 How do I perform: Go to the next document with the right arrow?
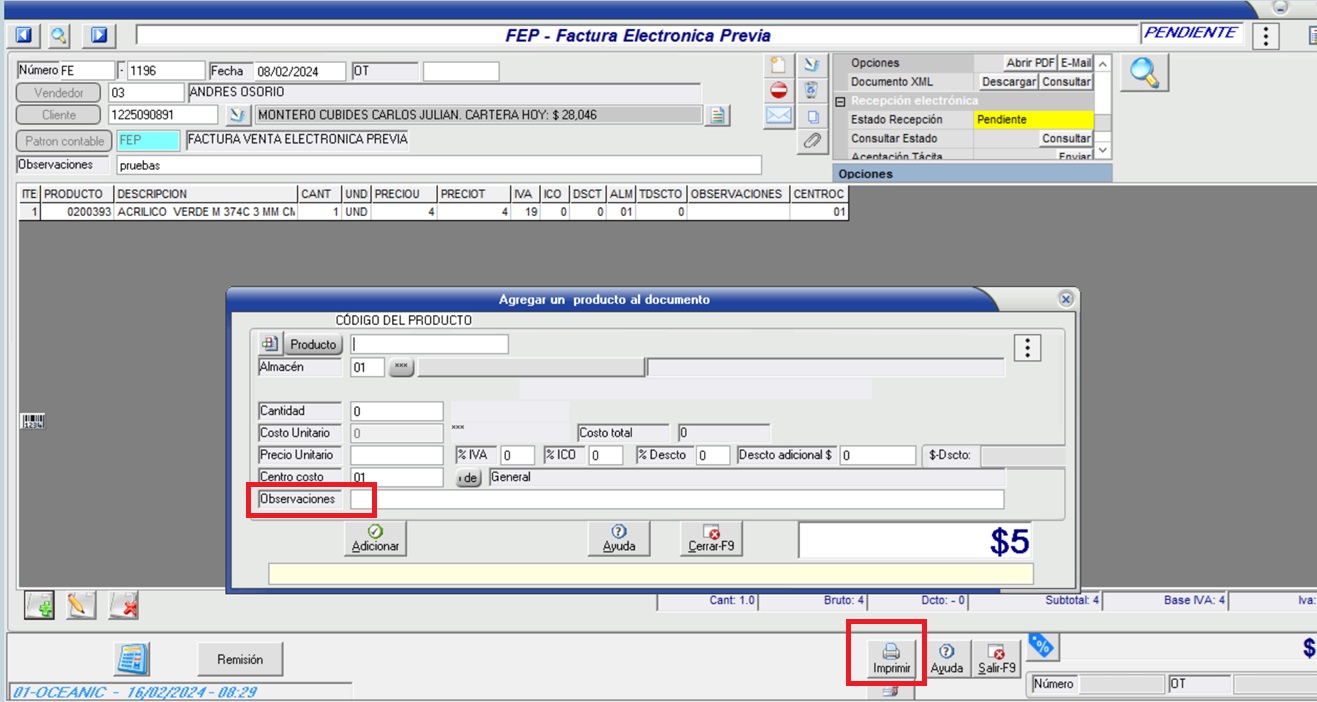pyautogui.click(x=98, y=36)
